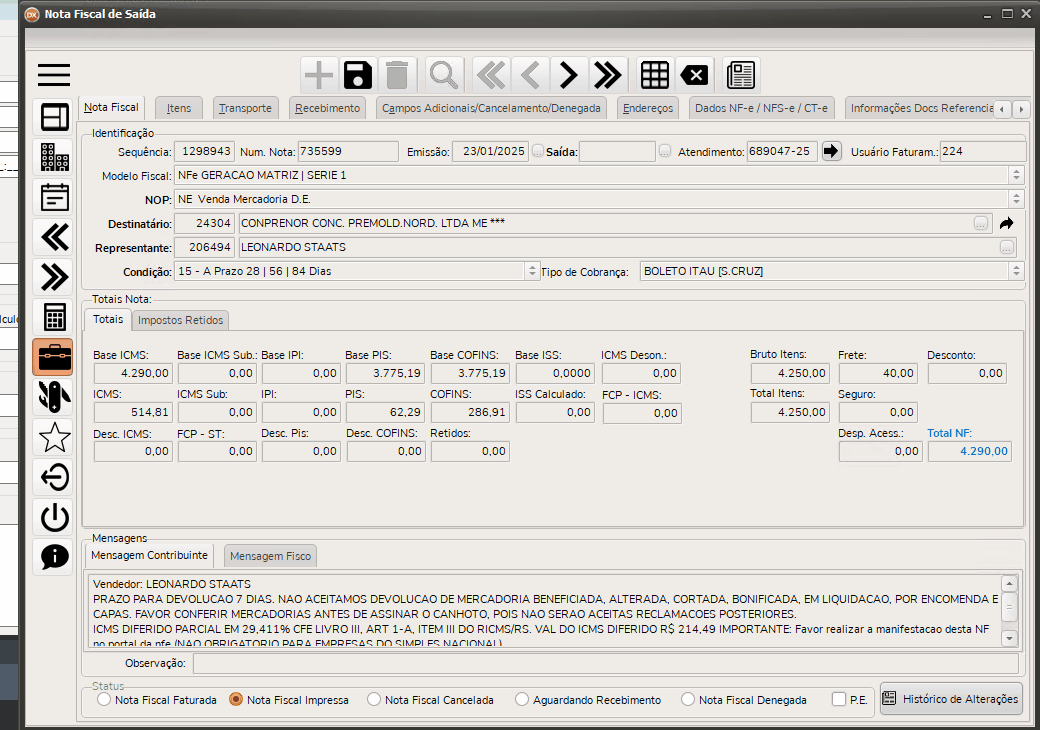Click the sidebar double-left chevron icon
Image resolution: width=1040 pixels, height=730 pixels.
54,237
